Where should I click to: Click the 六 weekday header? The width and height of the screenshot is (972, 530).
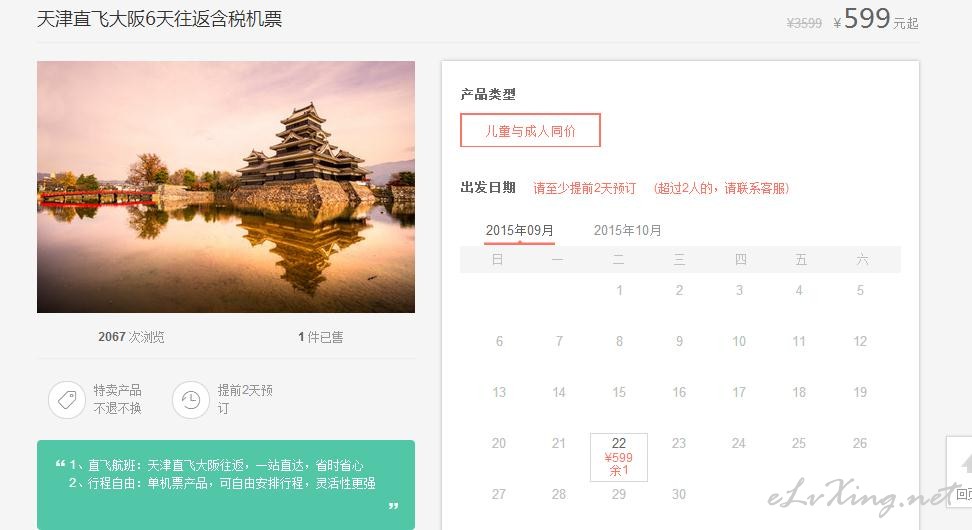(862, 260)
